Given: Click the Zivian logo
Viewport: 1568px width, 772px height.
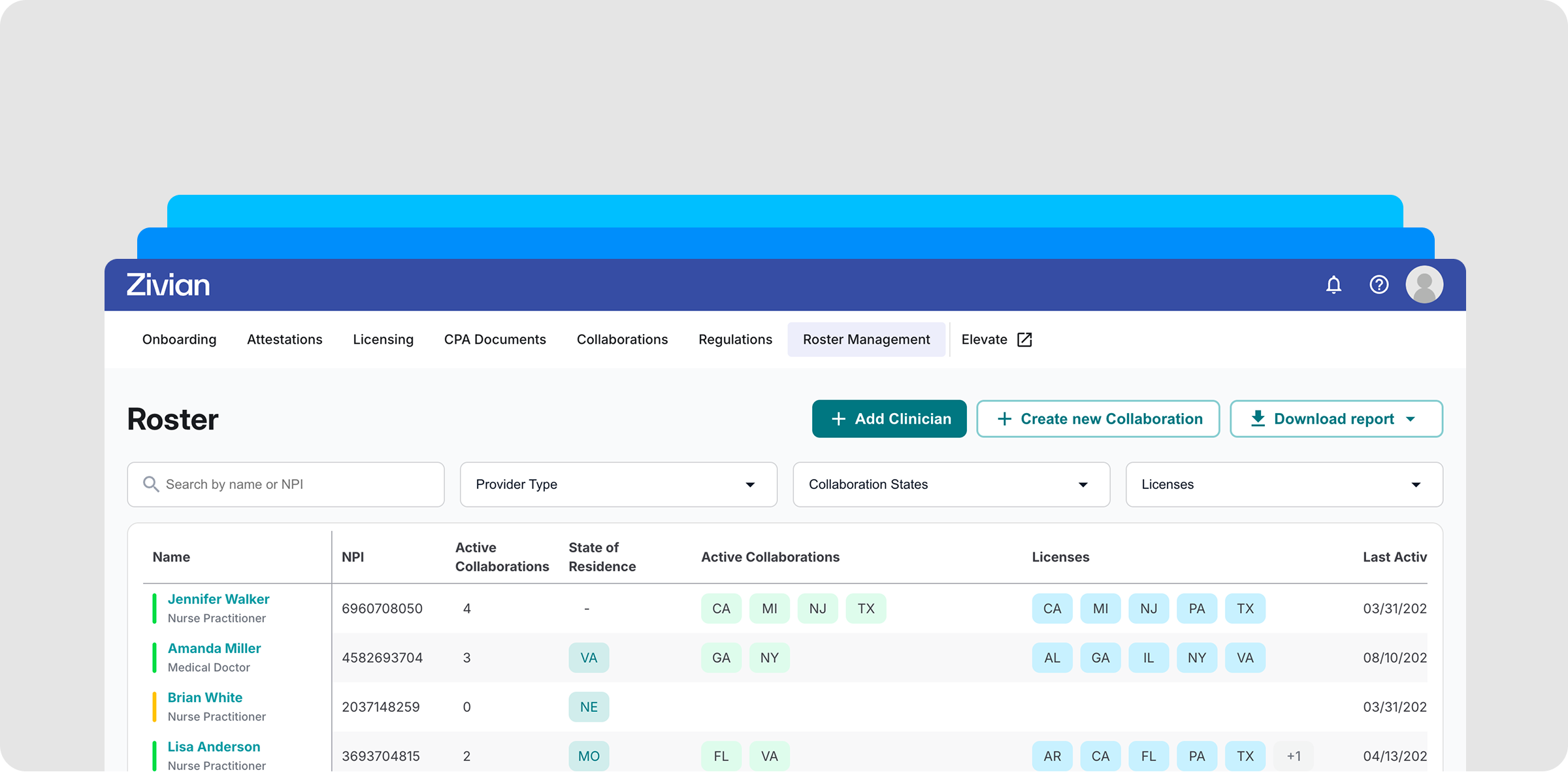Looking at the screenshot, I should pos(168,285).
